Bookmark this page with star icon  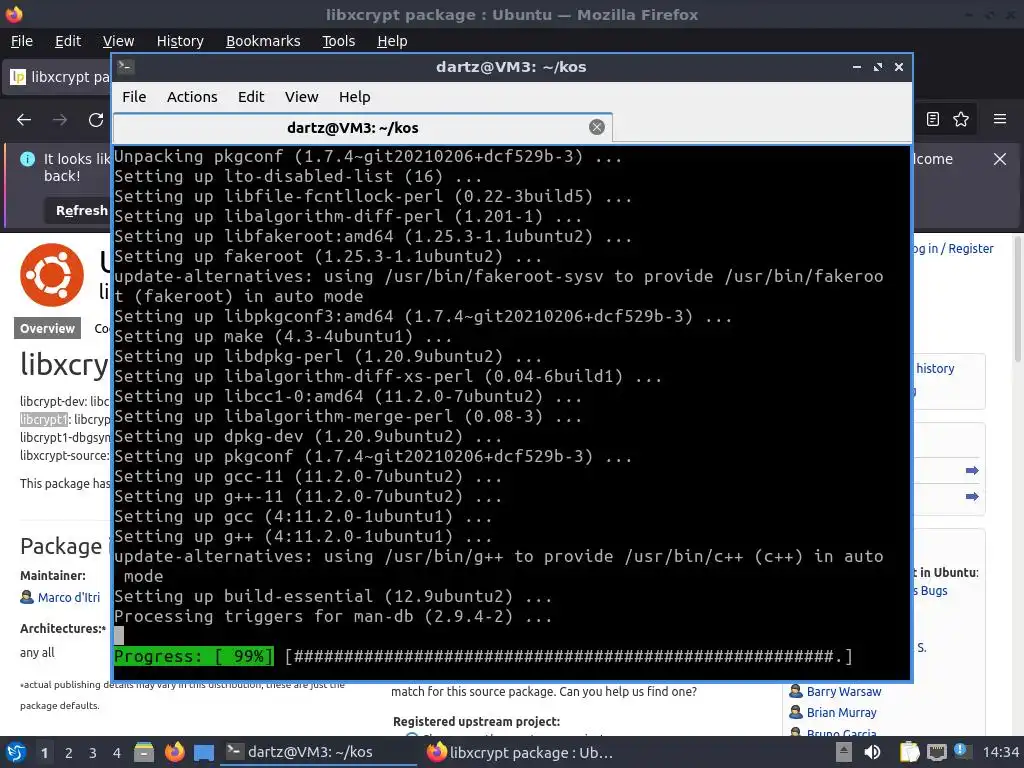tap(961, 119)
